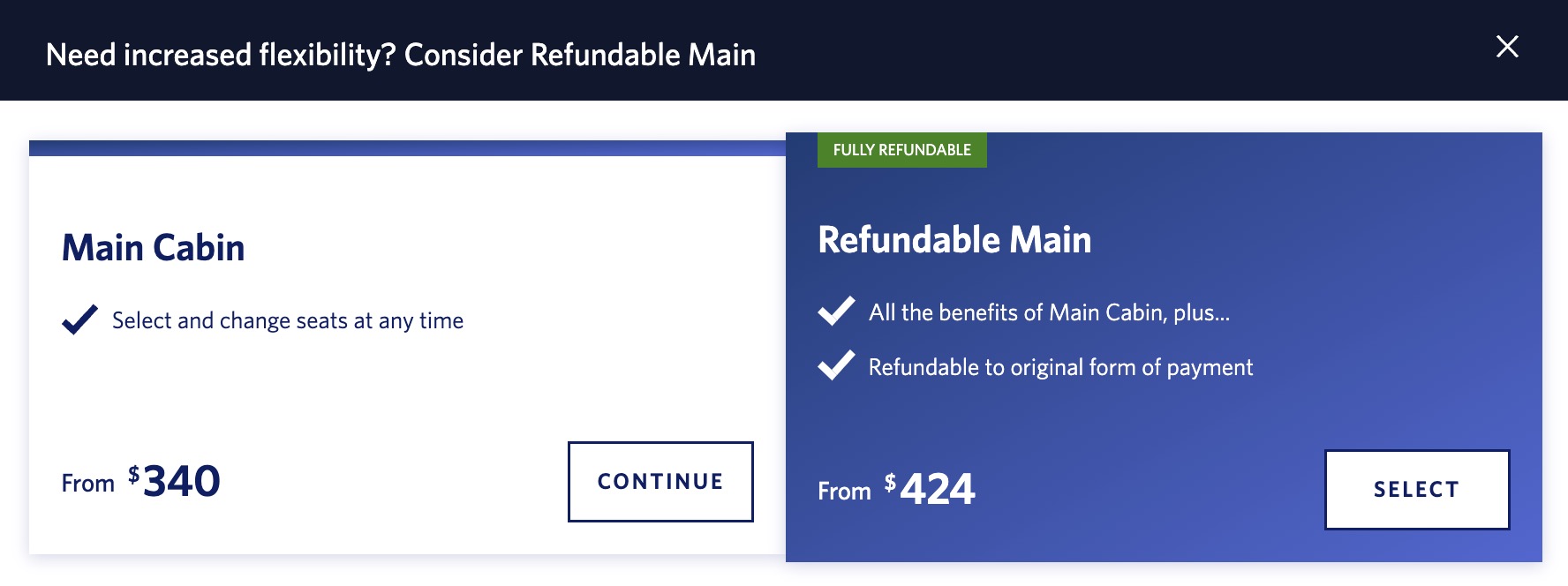Click the dollar sign next to 340

click(x=132, y=475)
